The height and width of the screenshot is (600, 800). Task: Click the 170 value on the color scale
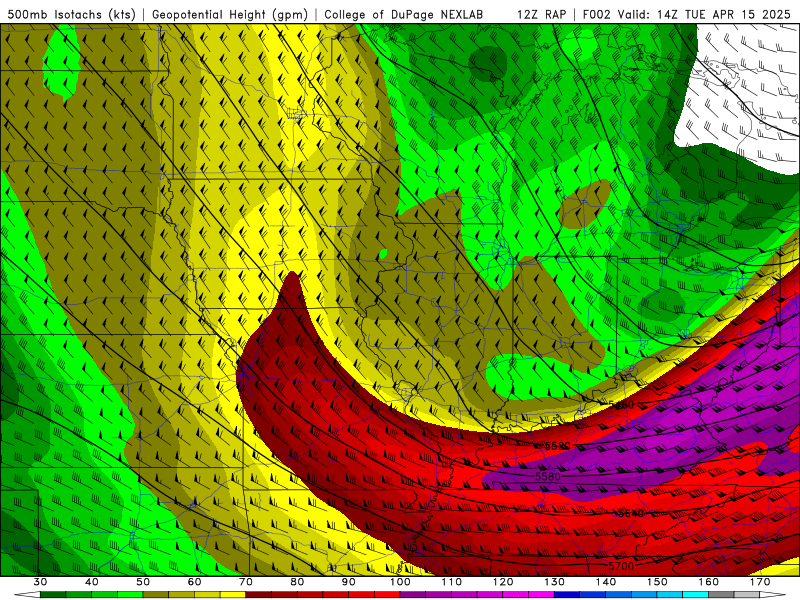[760, 582]
